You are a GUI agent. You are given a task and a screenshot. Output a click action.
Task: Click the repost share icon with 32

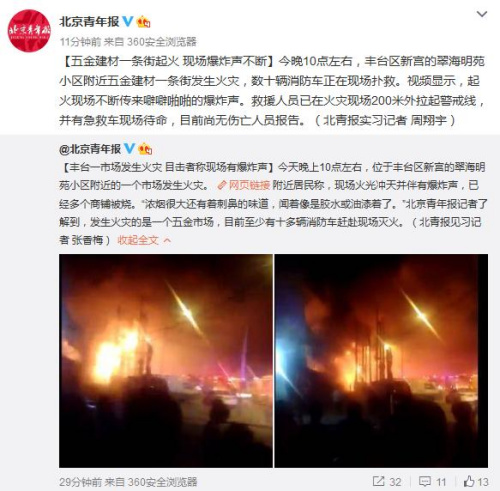(x=387, y=482)
